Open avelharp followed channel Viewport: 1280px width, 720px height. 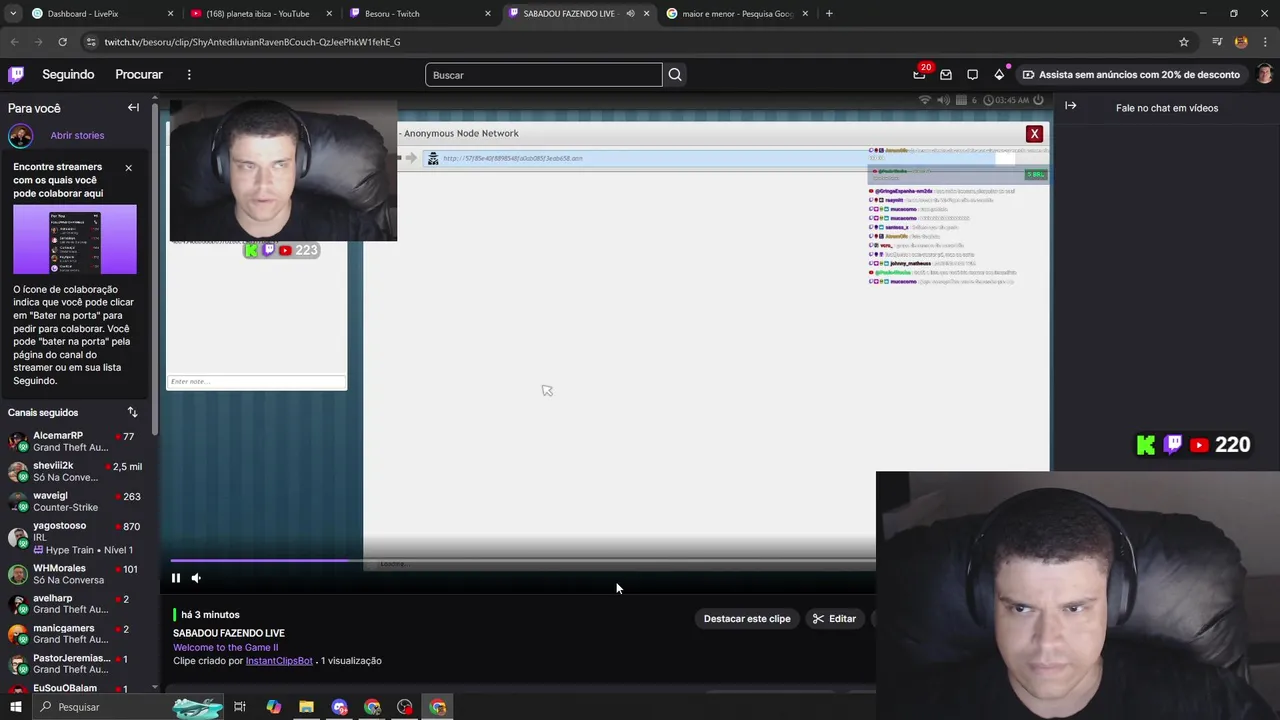point(78,604)
